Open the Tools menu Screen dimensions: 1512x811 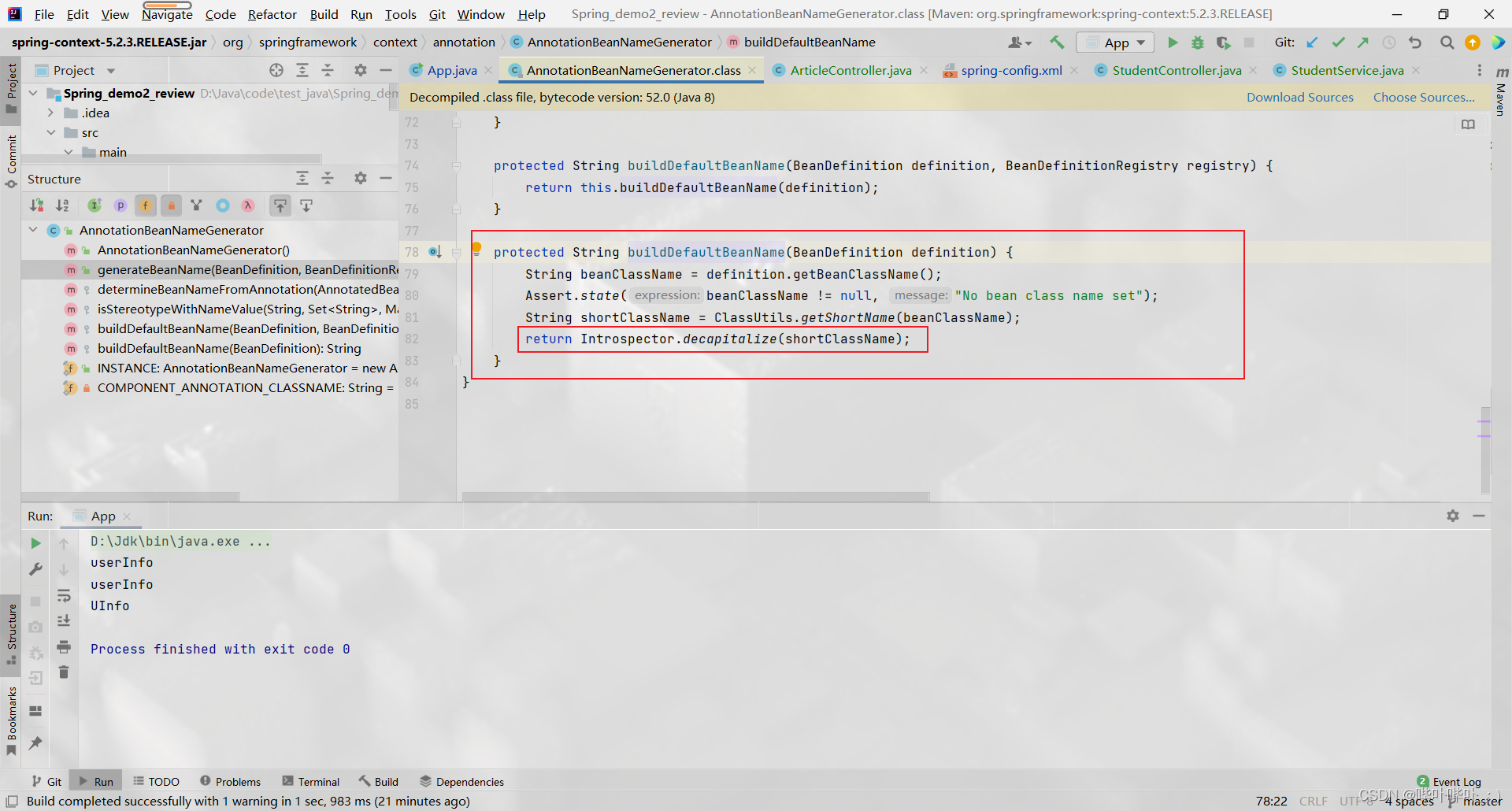(x=400, y=14)
